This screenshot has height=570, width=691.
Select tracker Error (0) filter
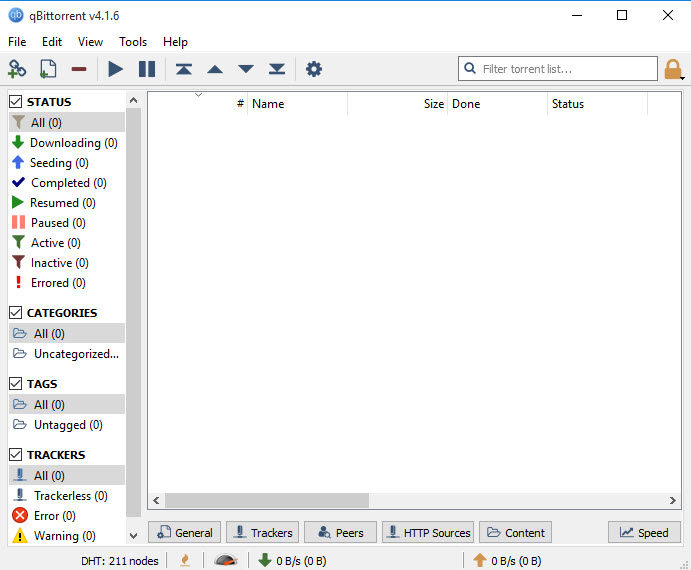67,515
